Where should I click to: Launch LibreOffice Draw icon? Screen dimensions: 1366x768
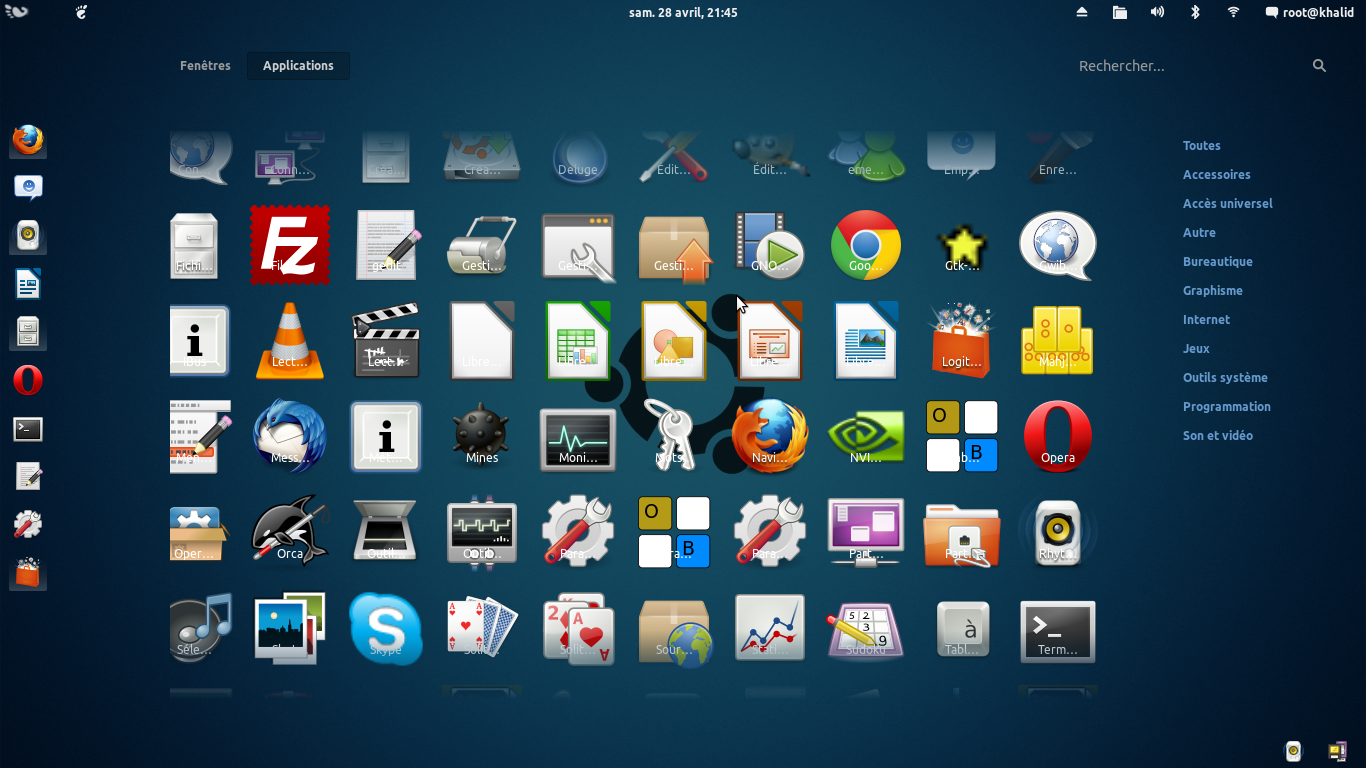(x=674, y=341)
